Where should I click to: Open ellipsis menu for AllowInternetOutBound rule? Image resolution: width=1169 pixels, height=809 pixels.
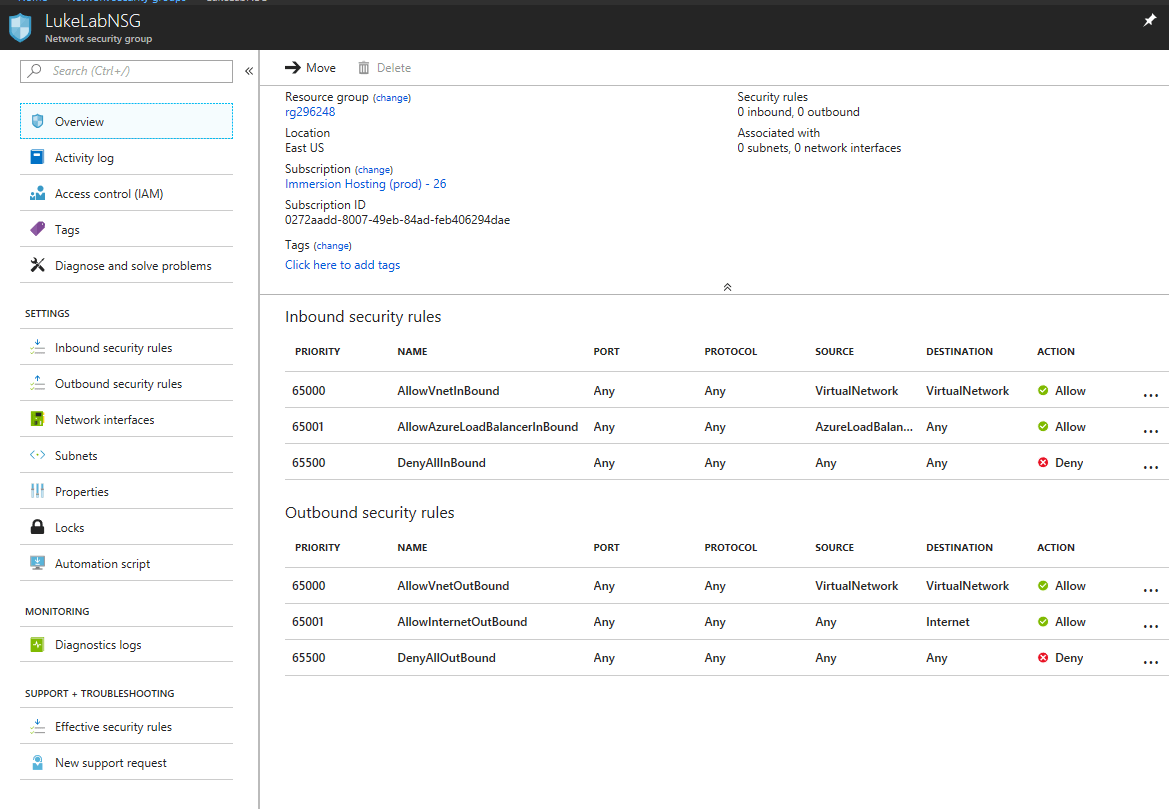pos(1150,626)
